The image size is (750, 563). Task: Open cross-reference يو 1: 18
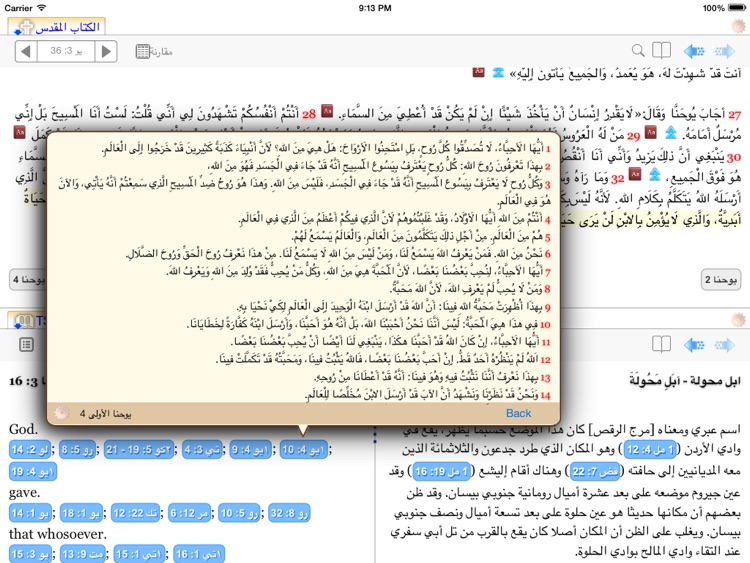(81, 513)
